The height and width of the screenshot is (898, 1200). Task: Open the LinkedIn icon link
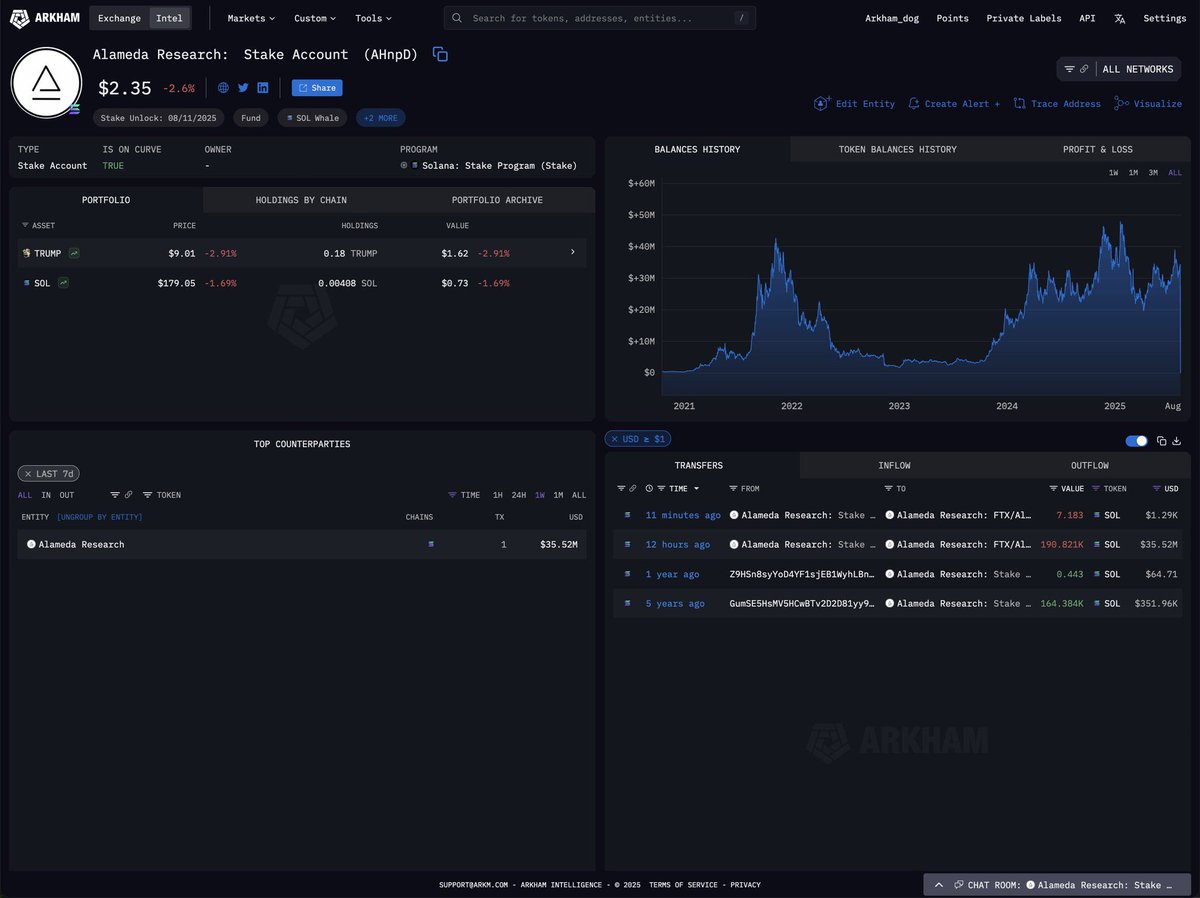(263, 88)
